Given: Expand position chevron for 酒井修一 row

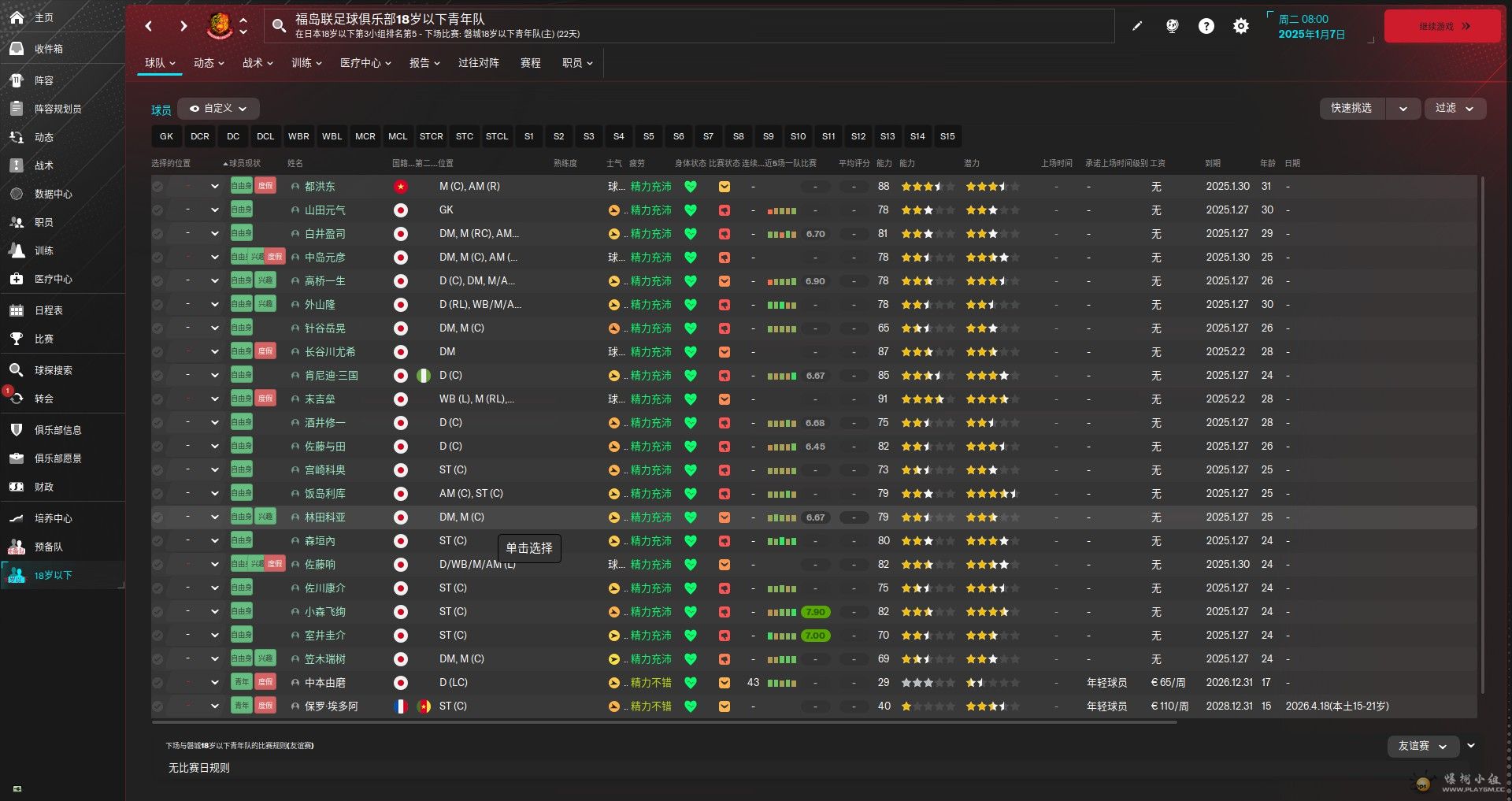Looking at the screenshot, I should tap(214, 423).
